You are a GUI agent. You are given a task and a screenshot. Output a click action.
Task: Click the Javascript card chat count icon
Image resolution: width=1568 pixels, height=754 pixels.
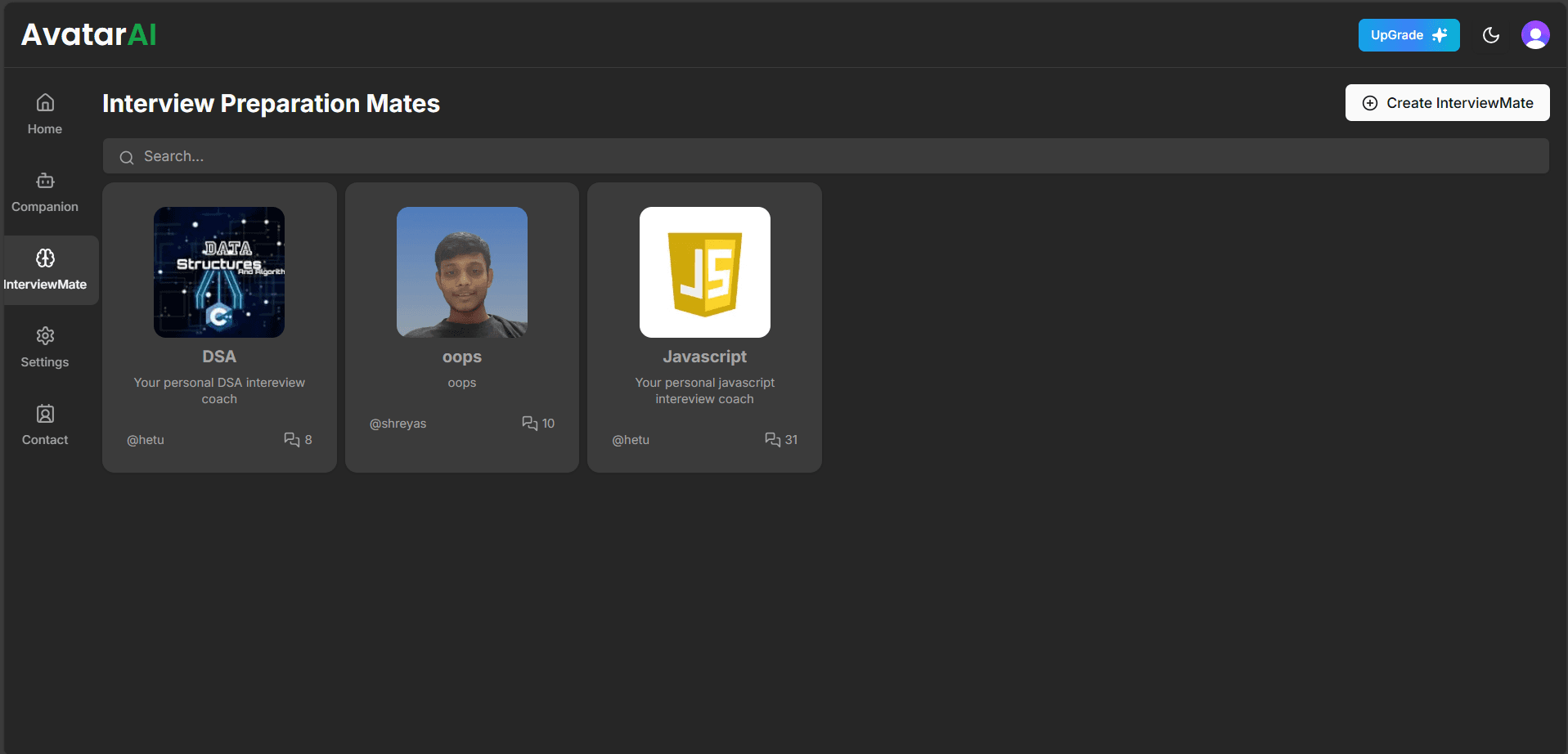tap(773, 439)
